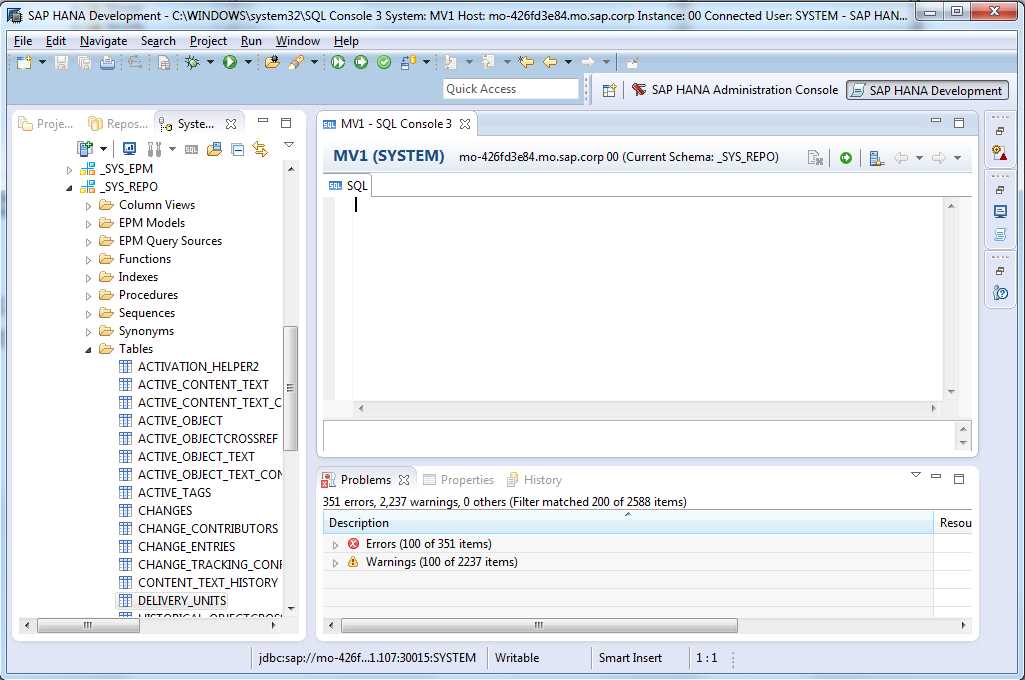Open the Problems view menu triangle
The height and width of the screenshot is (680, 1025).
tap(916, 475)
